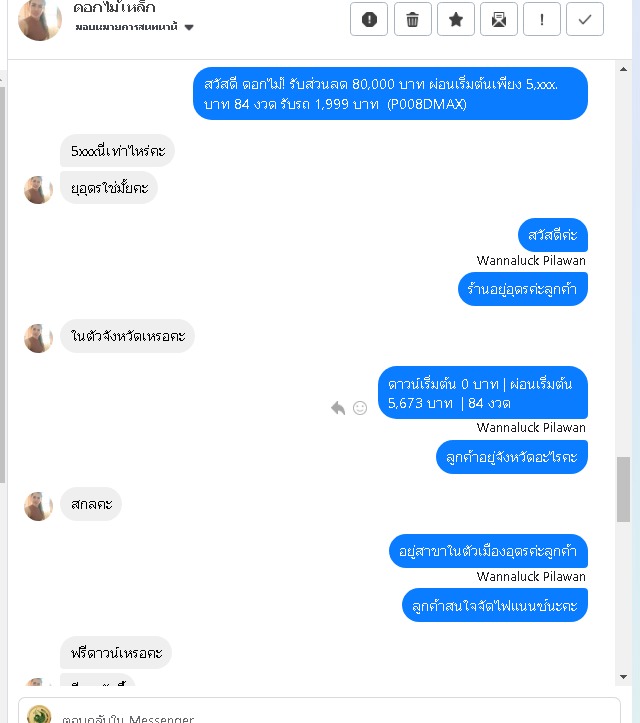Click the Messenger reply input field
The width and height of the screenshot is (640, 723).
point(319,712)
